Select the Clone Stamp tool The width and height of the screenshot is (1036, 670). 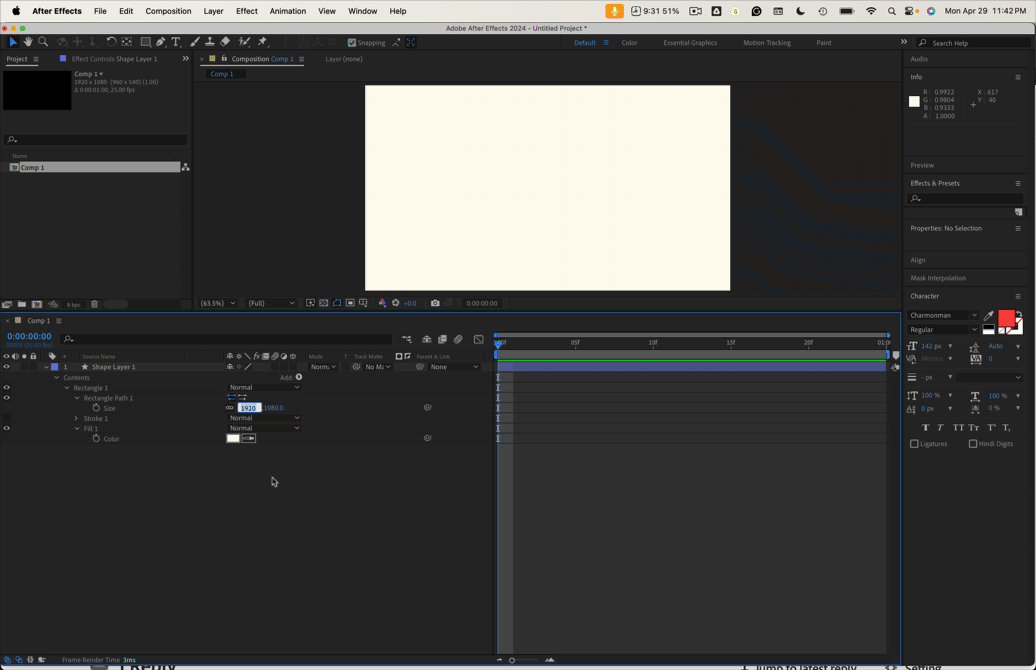click(209, 42)
